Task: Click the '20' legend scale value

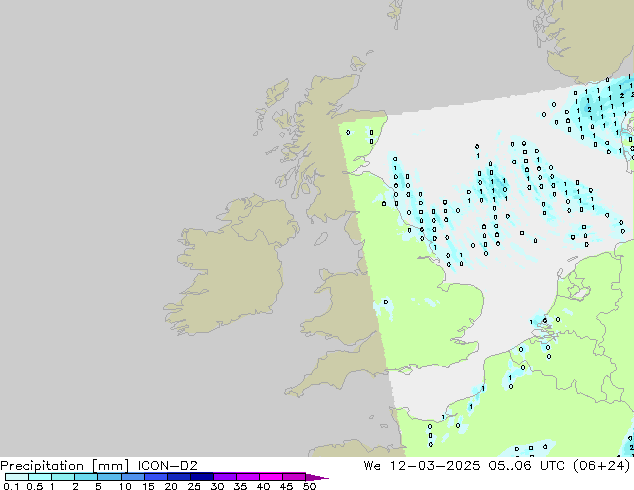Action: [171, 486]
